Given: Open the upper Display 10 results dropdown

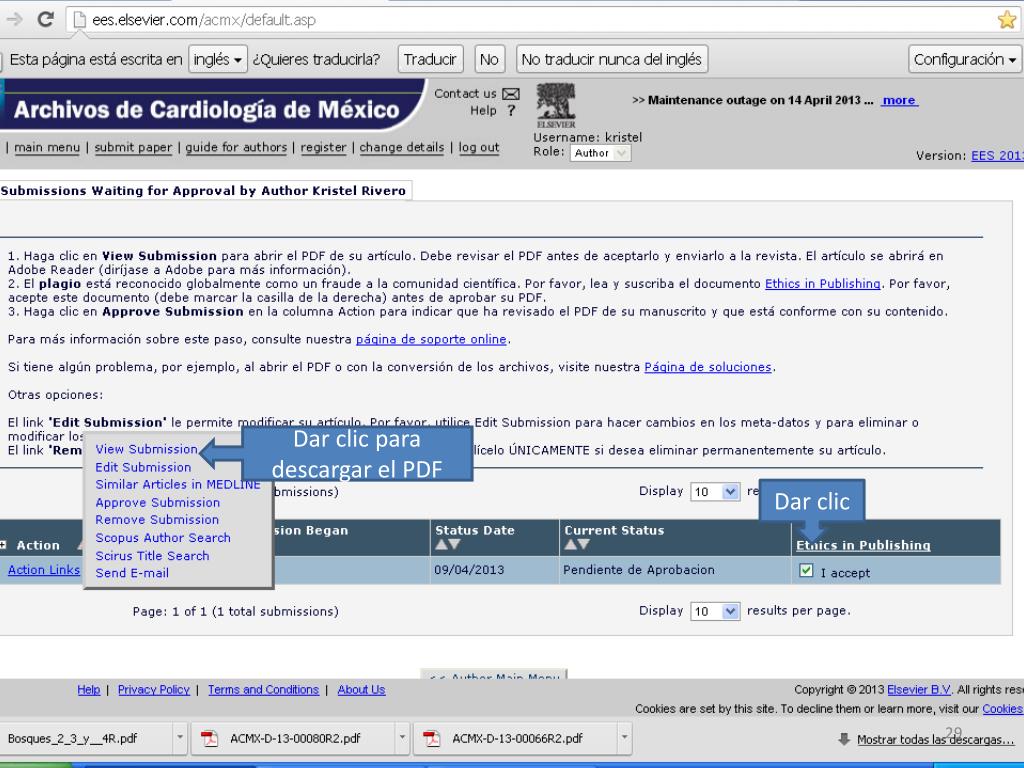Looking at the screenshot, I should (x=715, y=491).
